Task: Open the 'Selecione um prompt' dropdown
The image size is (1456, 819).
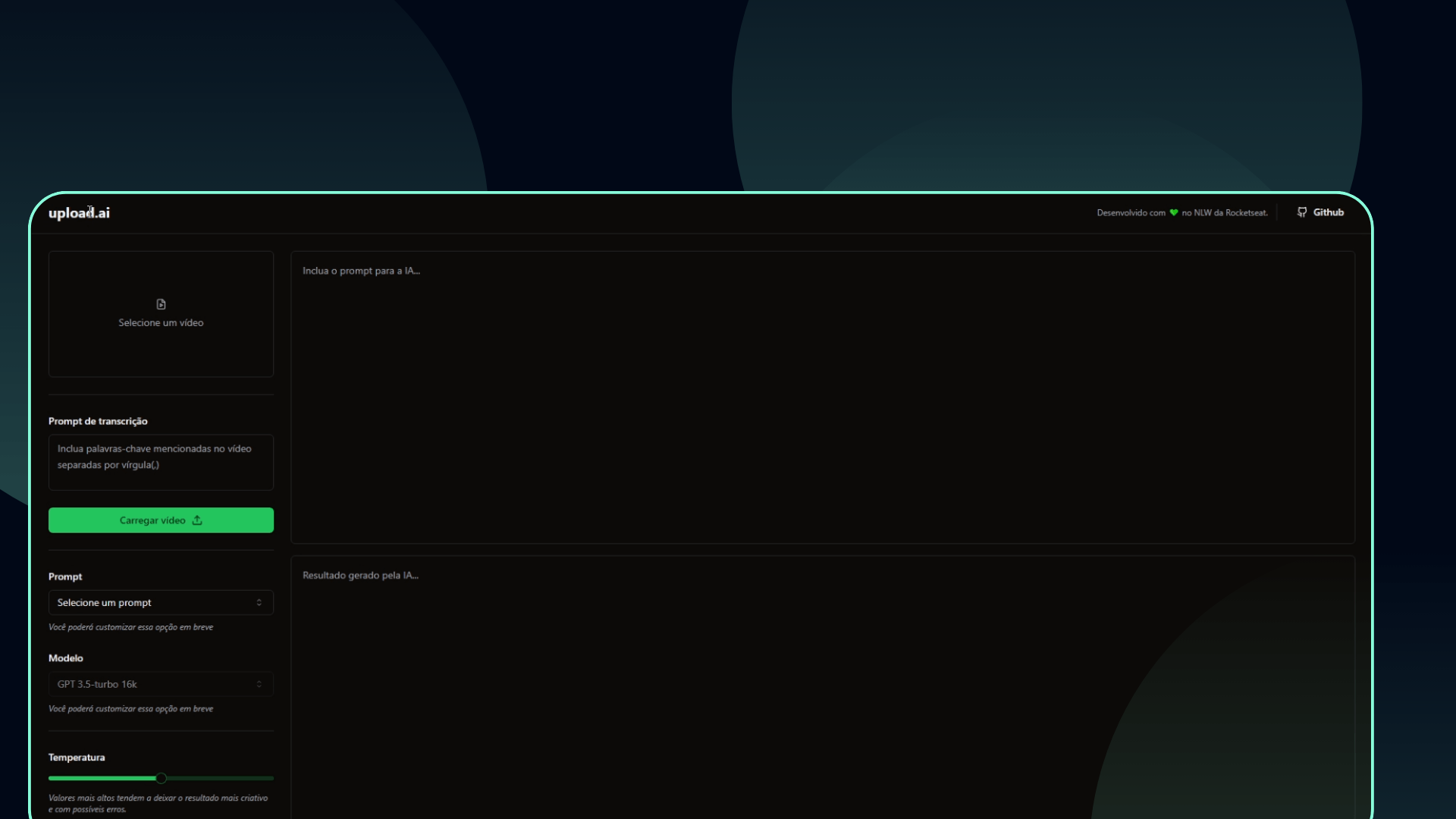Action: tap(161, 603)
